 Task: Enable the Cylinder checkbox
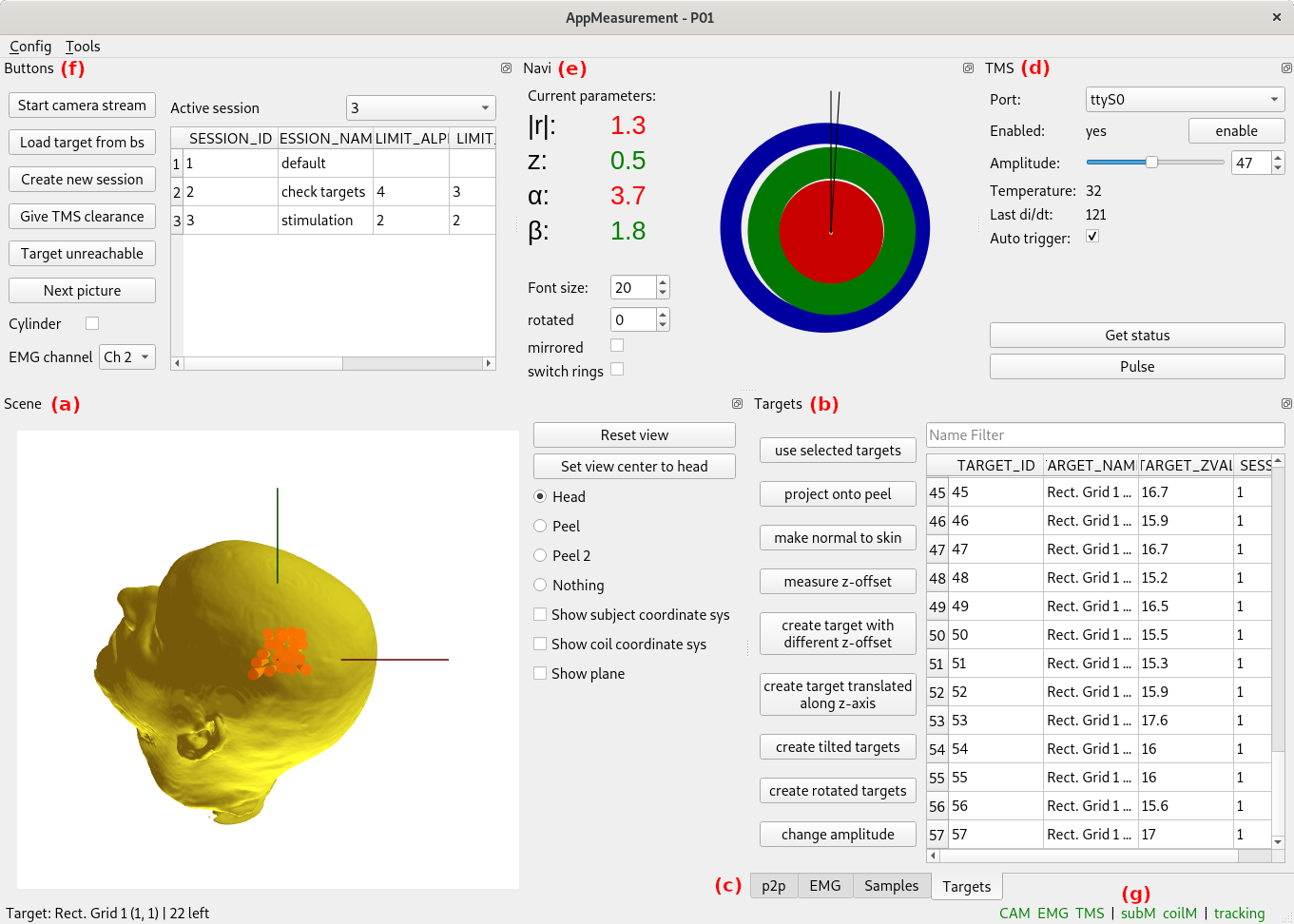coord(92,323)
